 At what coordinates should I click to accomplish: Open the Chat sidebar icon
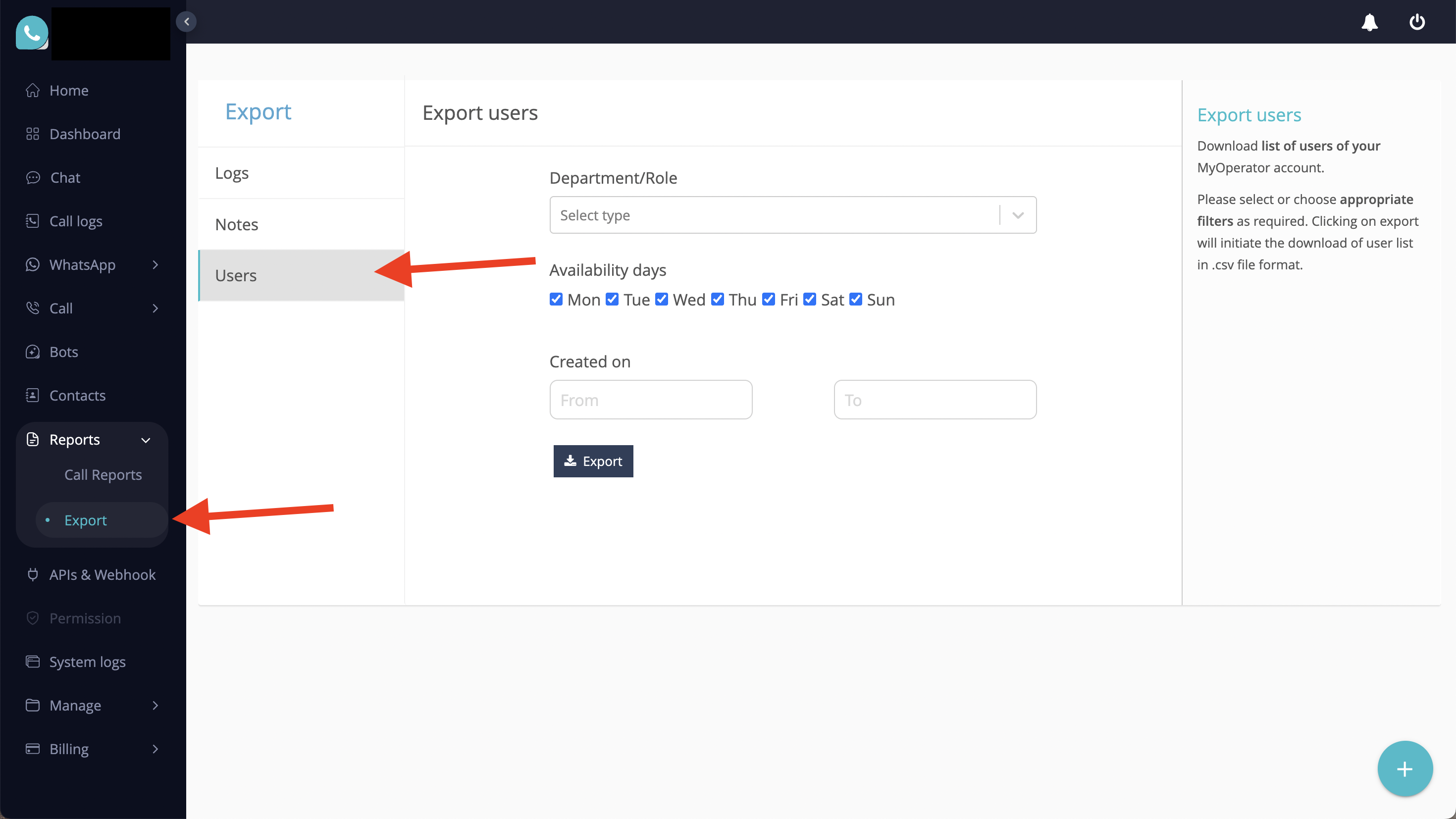pos(33,177)
